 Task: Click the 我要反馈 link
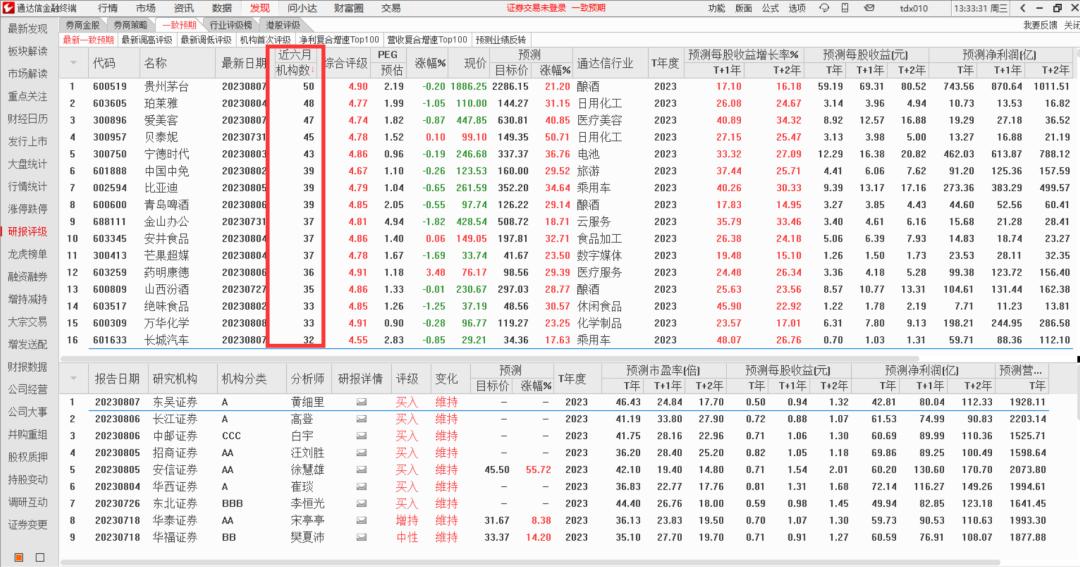pyautogui.click(x=1040, y=25)
